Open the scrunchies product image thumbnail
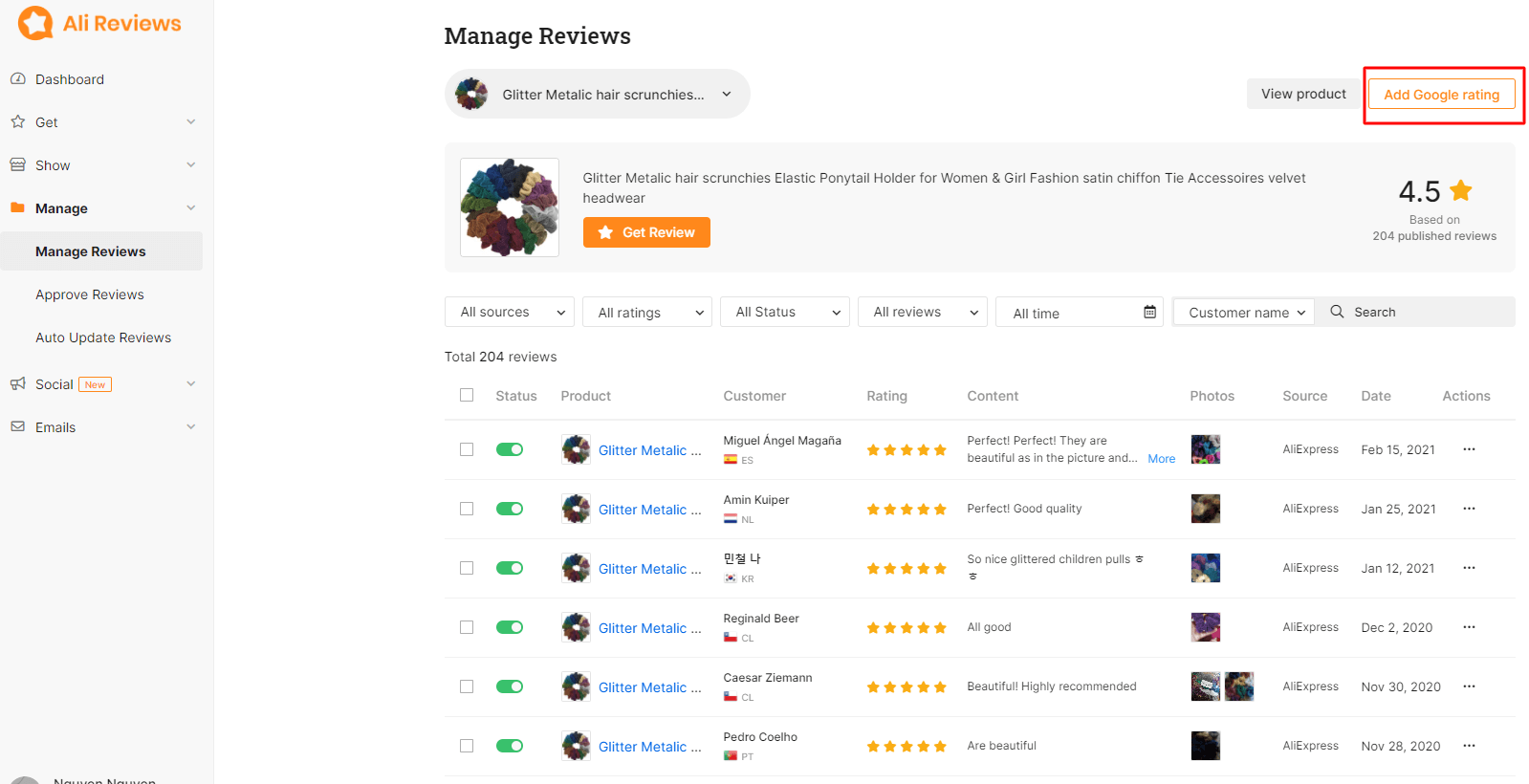 click(x=510, y=207)
